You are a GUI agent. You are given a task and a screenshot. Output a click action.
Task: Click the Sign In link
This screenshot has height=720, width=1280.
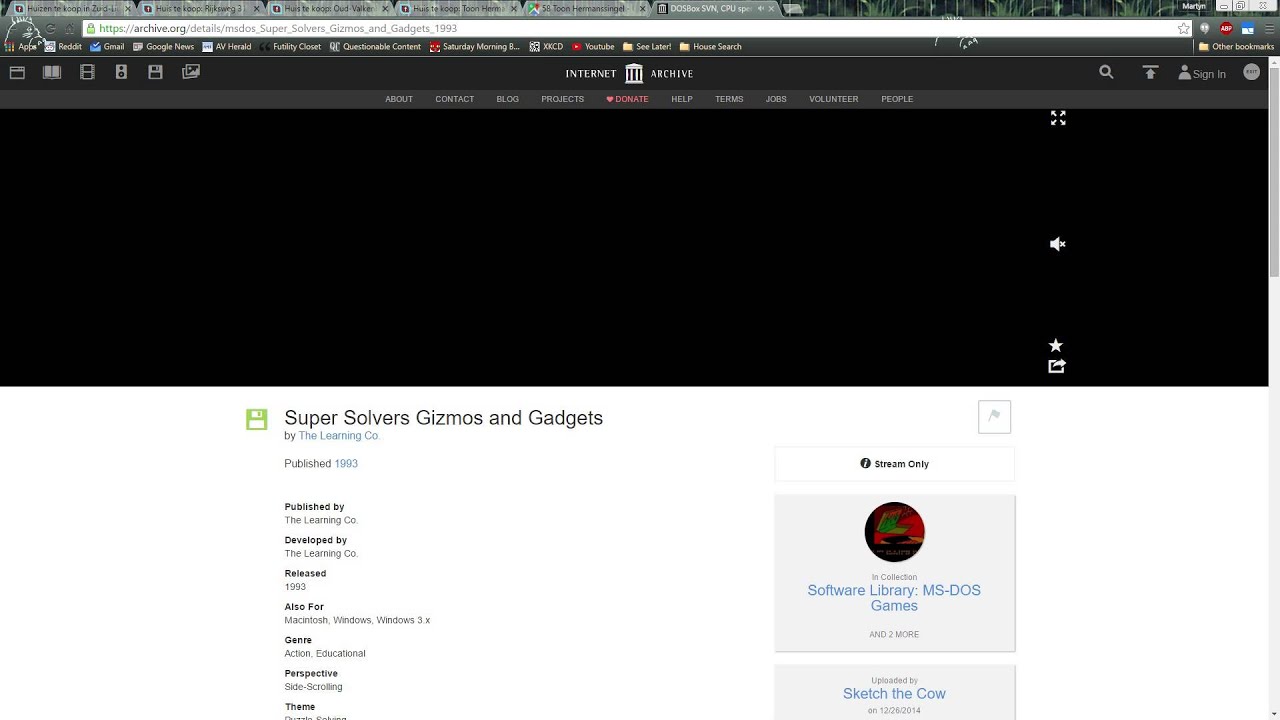click(1202, 73)
